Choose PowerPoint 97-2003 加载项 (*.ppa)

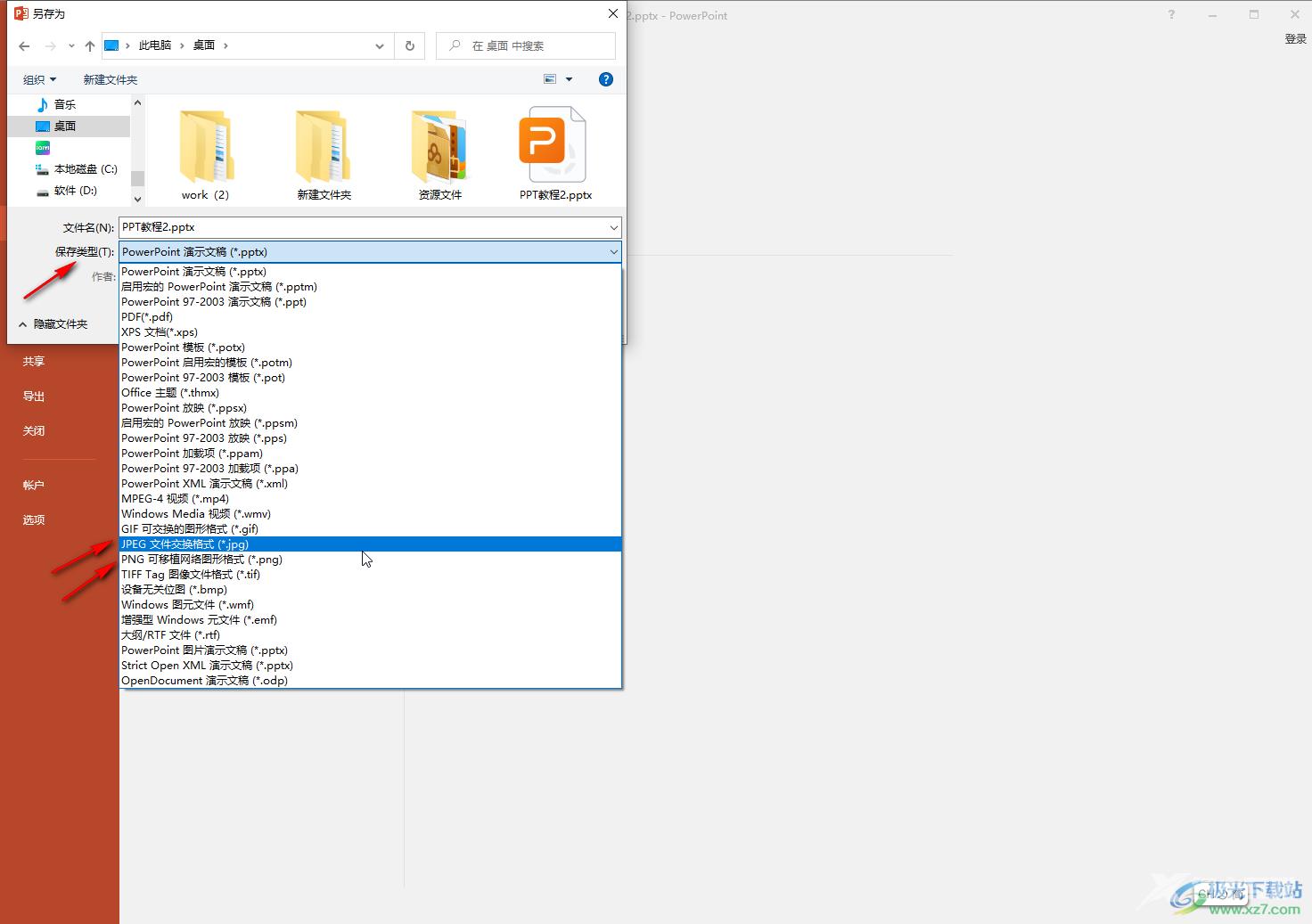click(371, 469)
